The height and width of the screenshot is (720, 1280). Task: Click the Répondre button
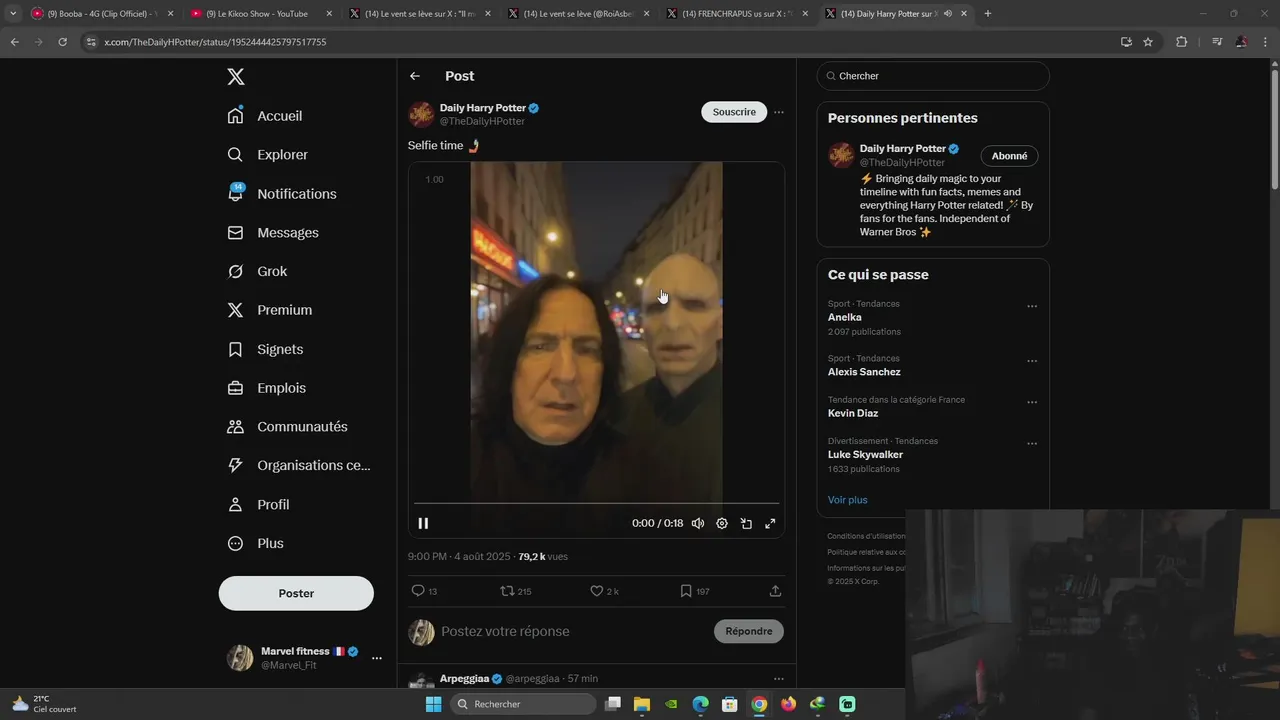click(x=749, y=631)
